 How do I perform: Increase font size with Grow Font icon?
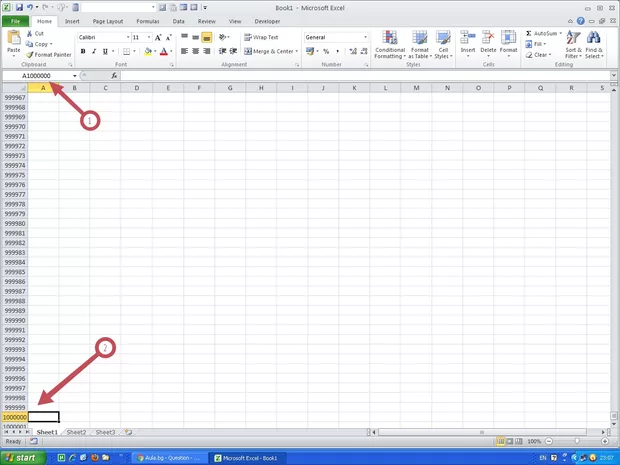click(158, 38)
